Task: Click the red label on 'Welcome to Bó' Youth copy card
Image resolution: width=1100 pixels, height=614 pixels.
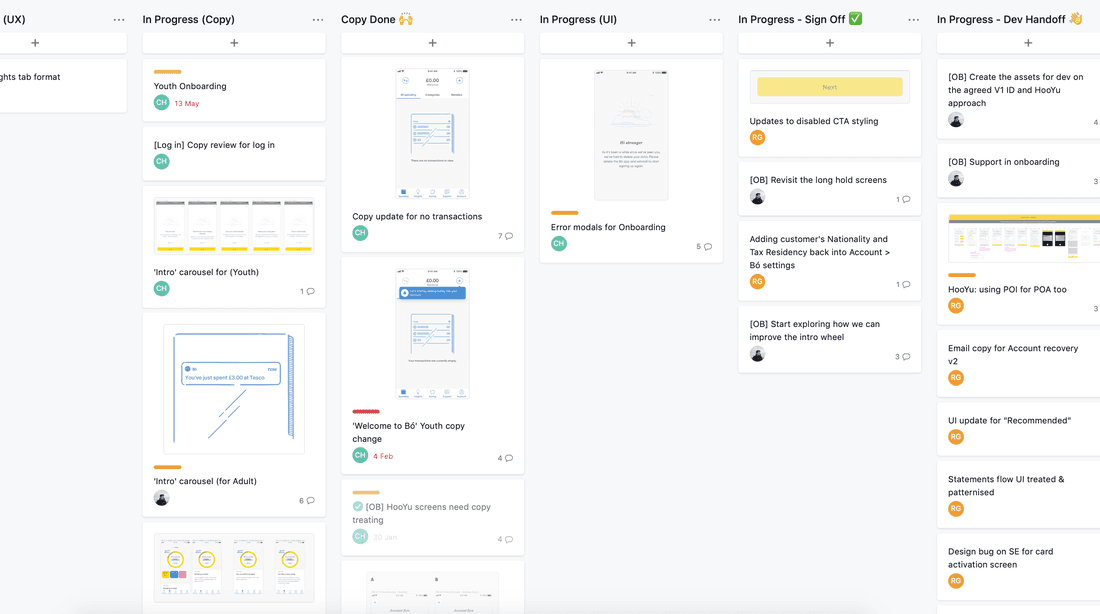Action: [x=366, y=411]
